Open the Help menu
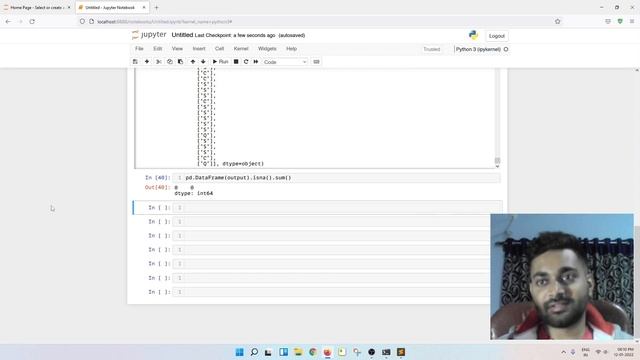Screen dimensions: 640x360 pos(291,49)
